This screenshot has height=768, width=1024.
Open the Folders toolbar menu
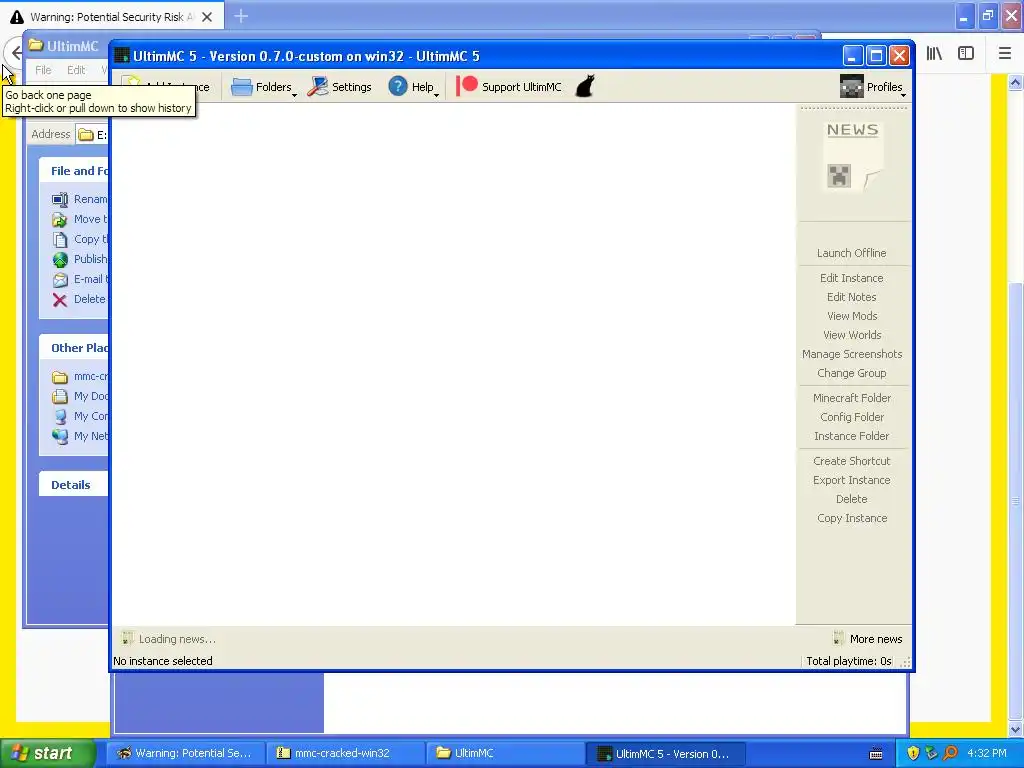264,87
